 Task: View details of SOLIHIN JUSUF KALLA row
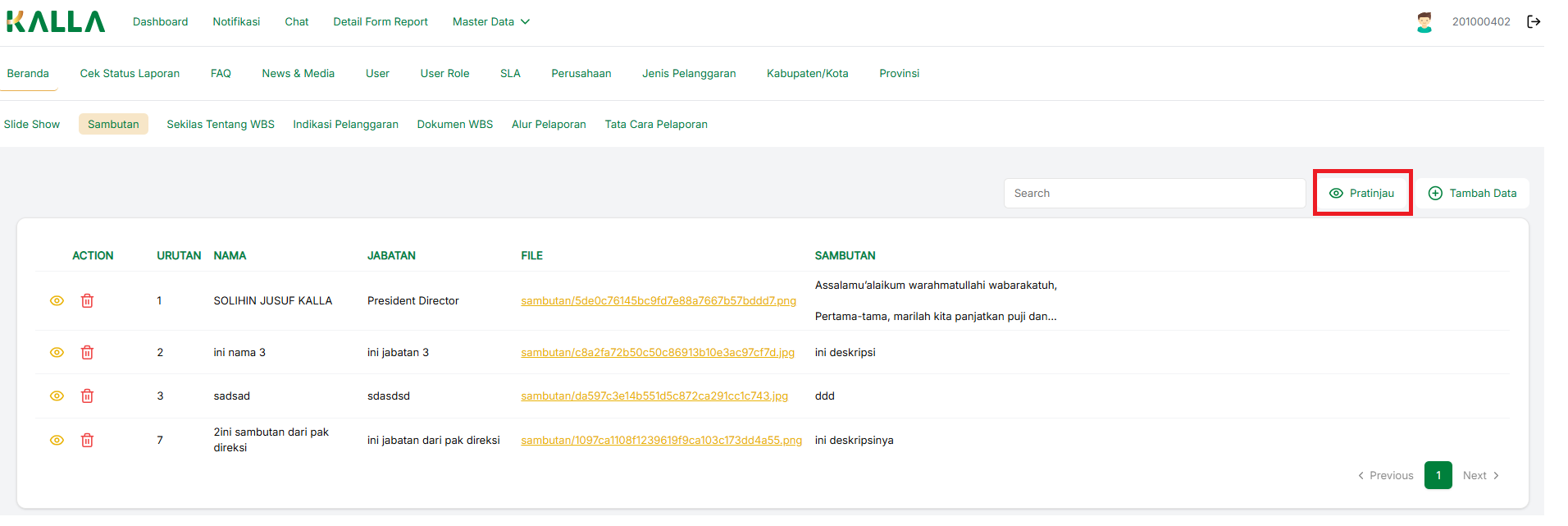[x=57, y=301]
